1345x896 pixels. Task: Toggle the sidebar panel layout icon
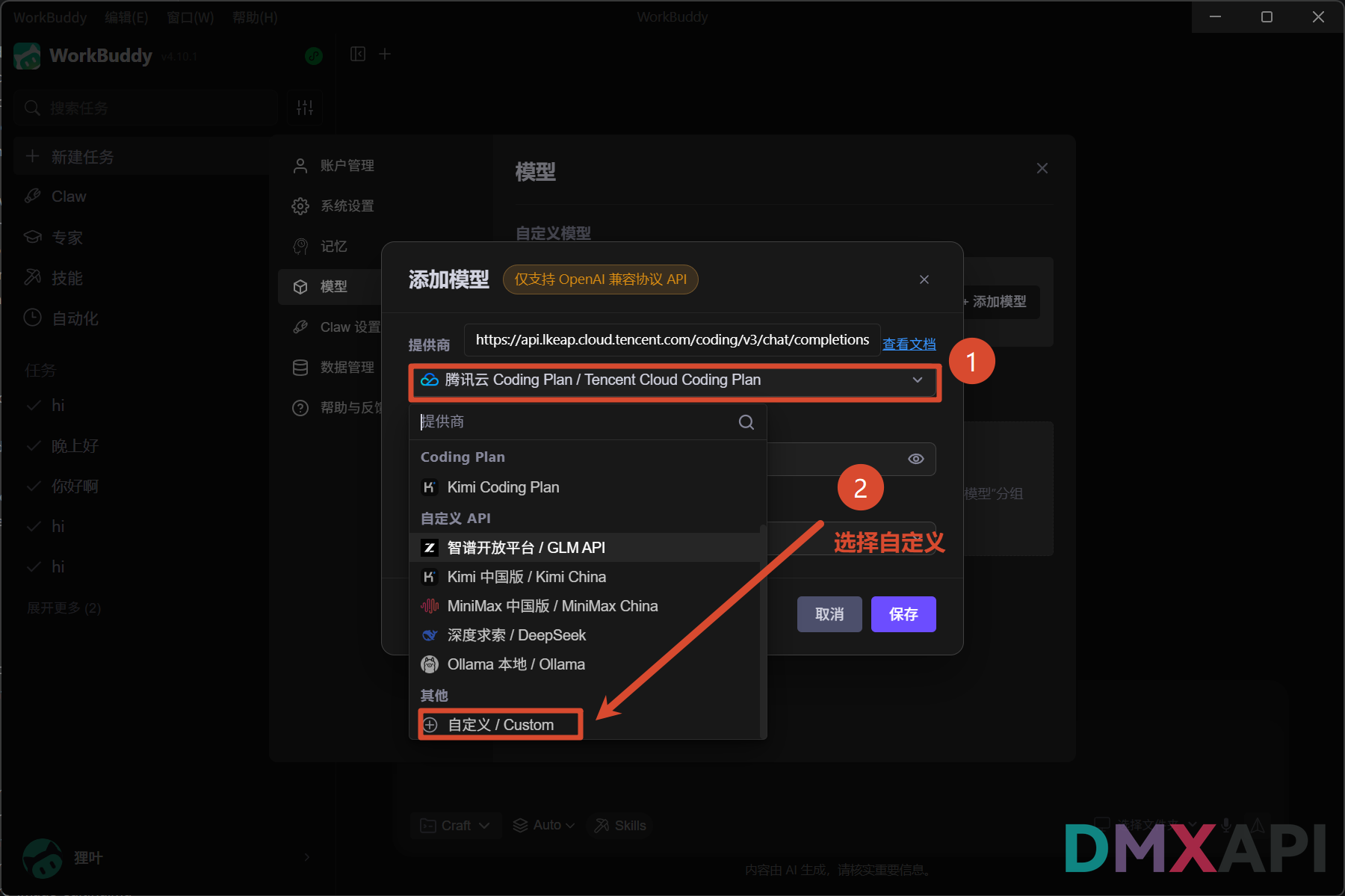tap(358, 54)
